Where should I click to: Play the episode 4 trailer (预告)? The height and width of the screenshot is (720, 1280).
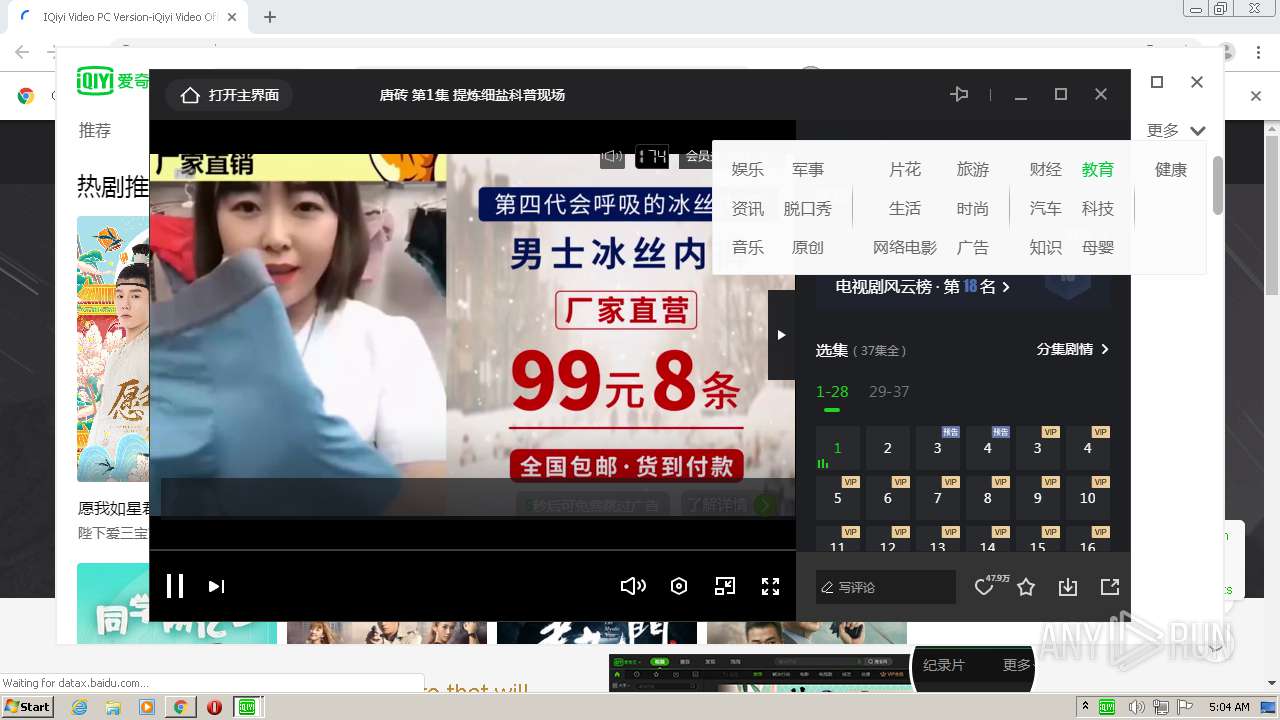click(988, 448)
